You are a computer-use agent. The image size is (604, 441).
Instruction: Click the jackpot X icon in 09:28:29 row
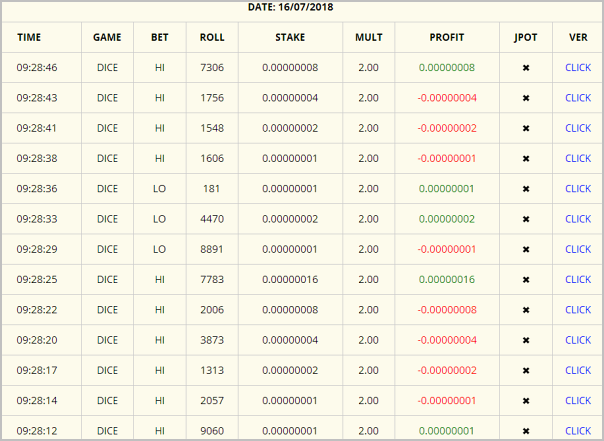click(x=526, y=250)
